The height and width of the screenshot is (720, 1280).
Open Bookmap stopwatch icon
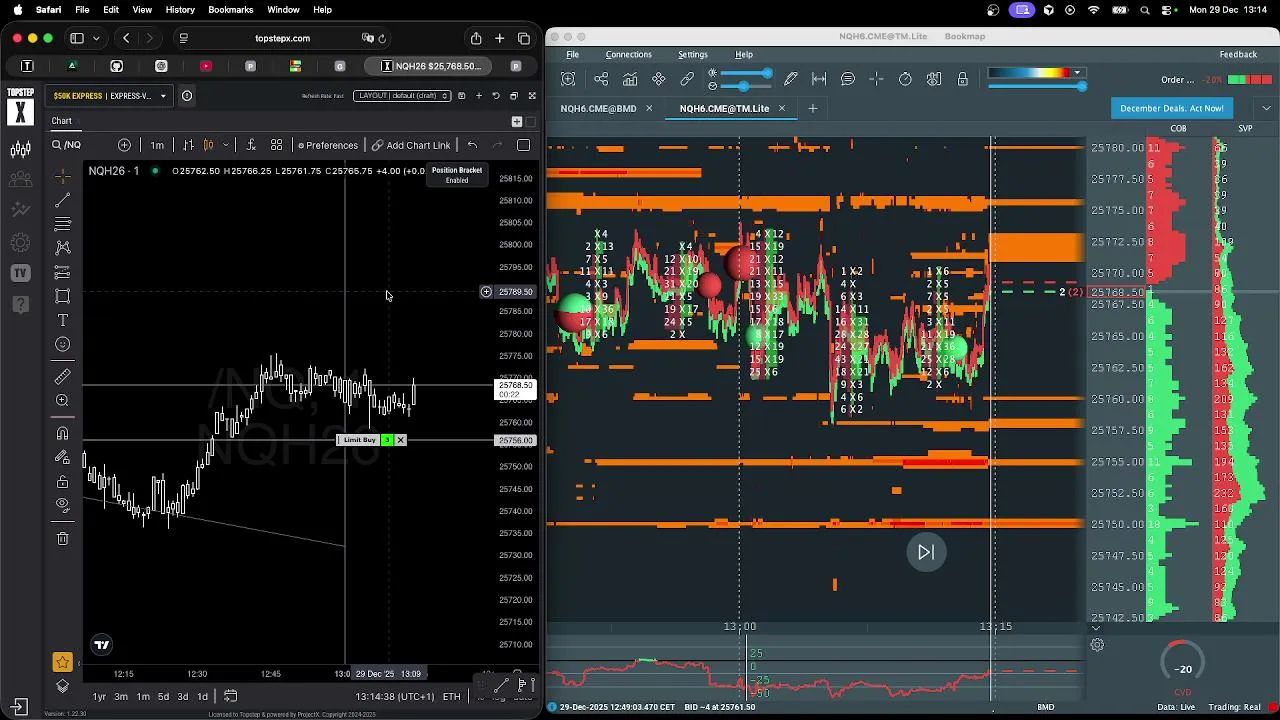pos(905,79)
